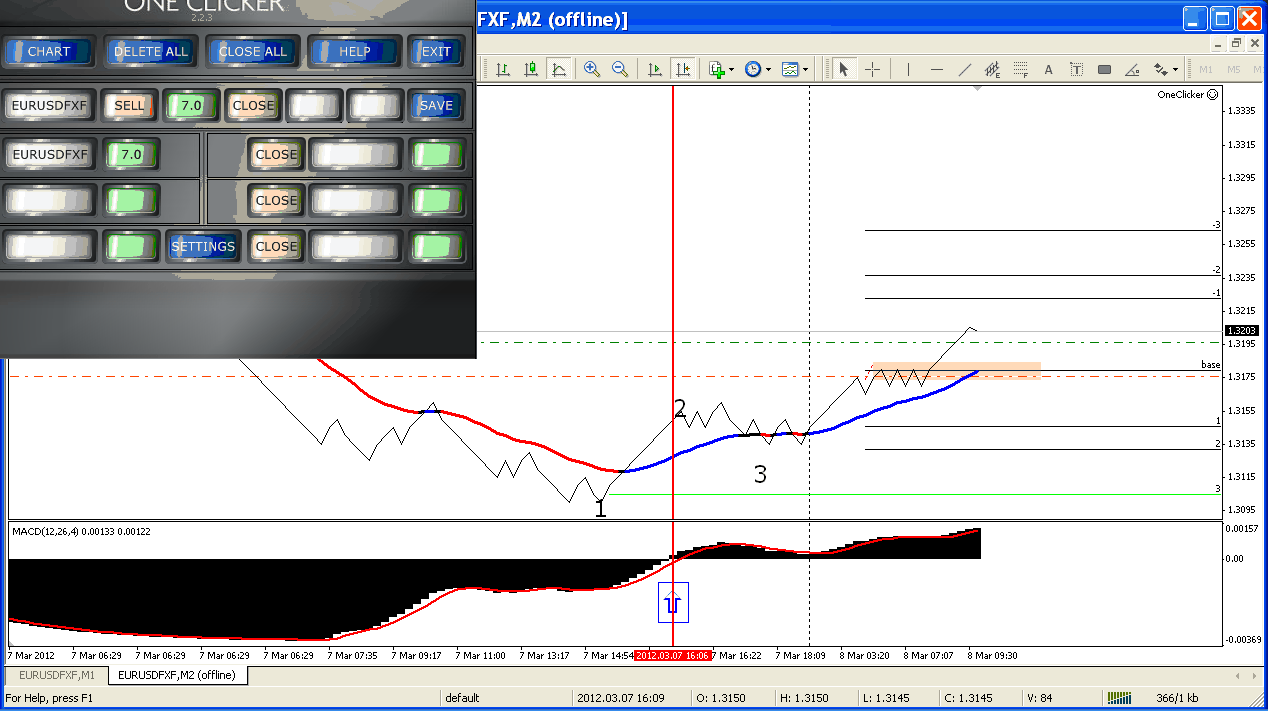Screen dimensions: 1268x711
Task: Open SETTINGS in One Clicker panel
Action: click(x=203, y=246)
